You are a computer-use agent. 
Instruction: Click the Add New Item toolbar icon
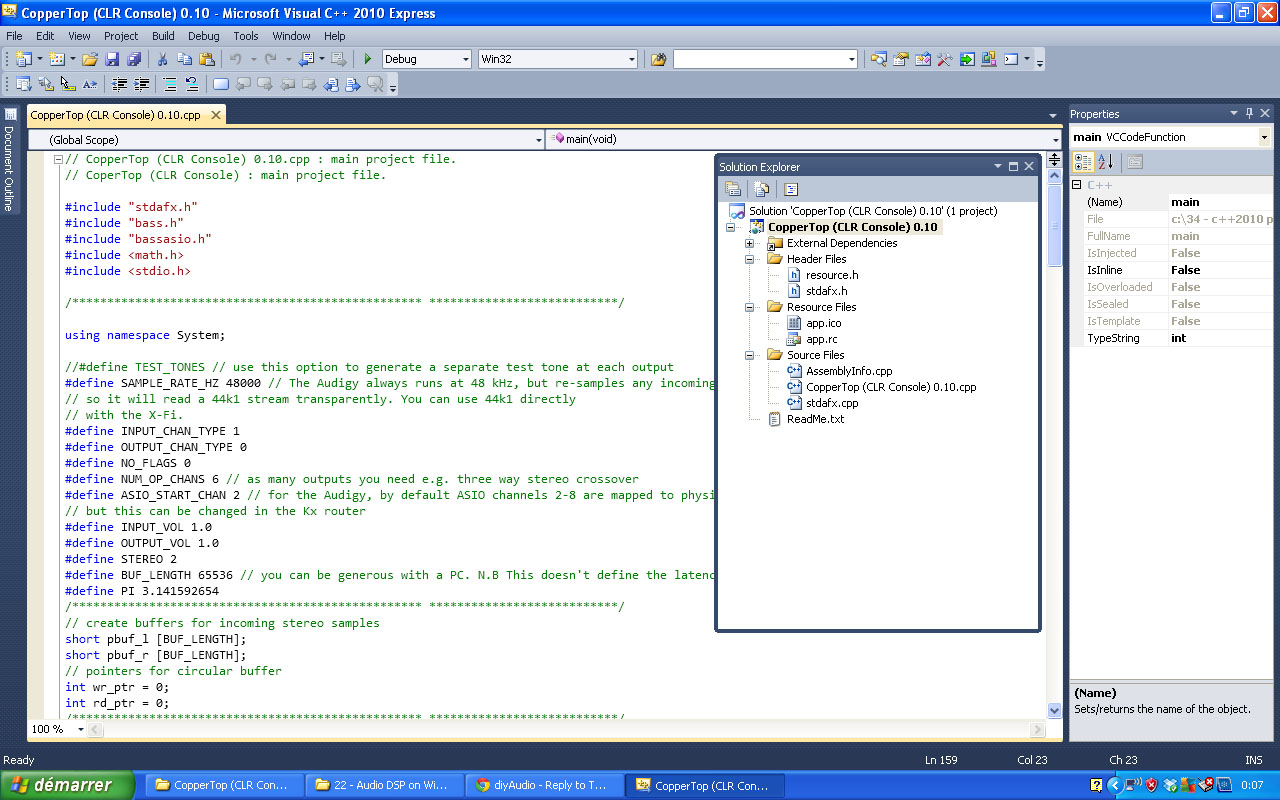[x=57, y=59]
